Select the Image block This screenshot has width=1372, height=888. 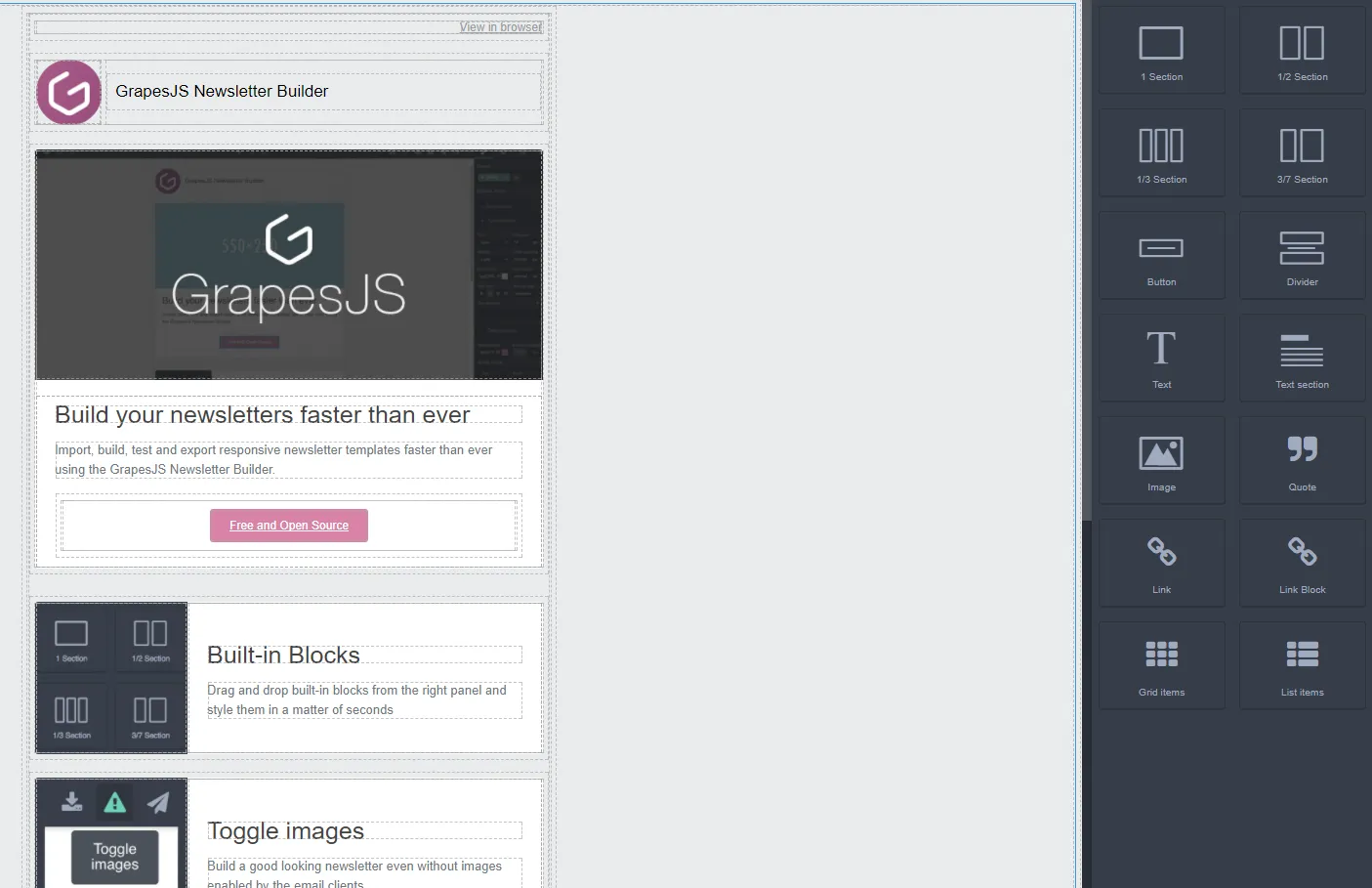coord(1161,461)
